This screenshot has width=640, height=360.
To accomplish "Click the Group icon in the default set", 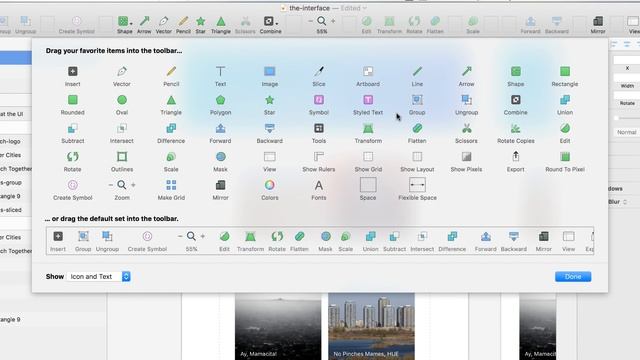I will coord(83,236).
